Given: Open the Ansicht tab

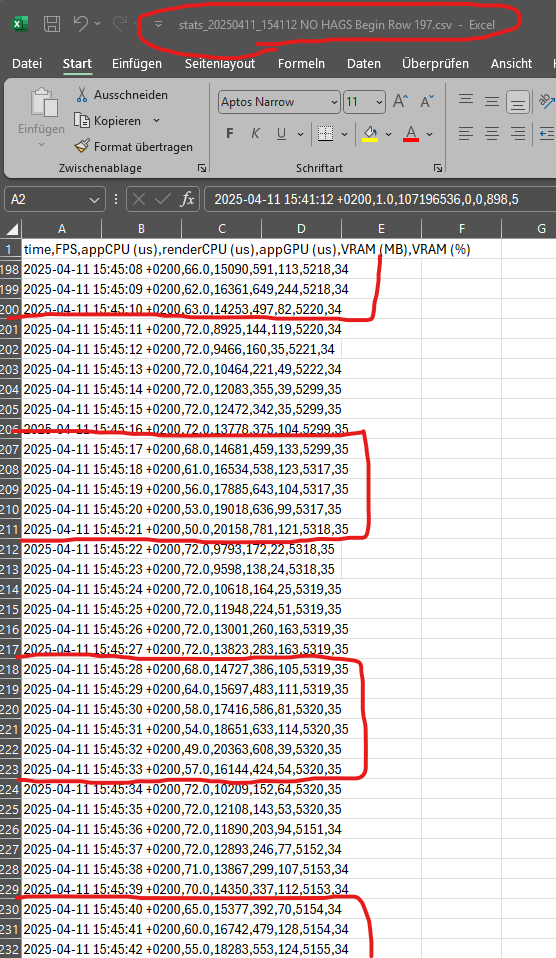Looking at the screenshot, I should point(511,64).
